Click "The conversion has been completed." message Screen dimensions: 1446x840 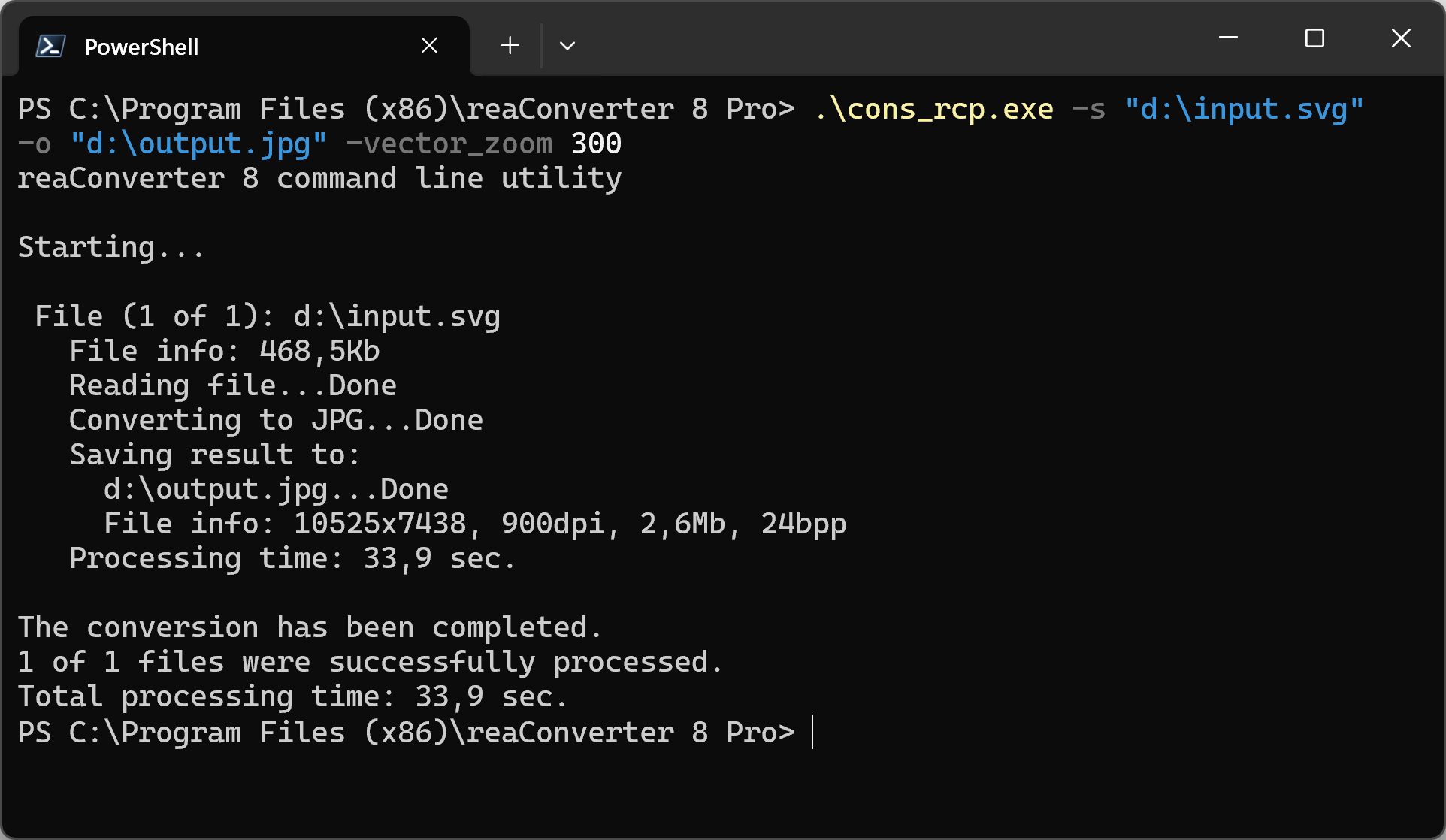coord(310,627)
